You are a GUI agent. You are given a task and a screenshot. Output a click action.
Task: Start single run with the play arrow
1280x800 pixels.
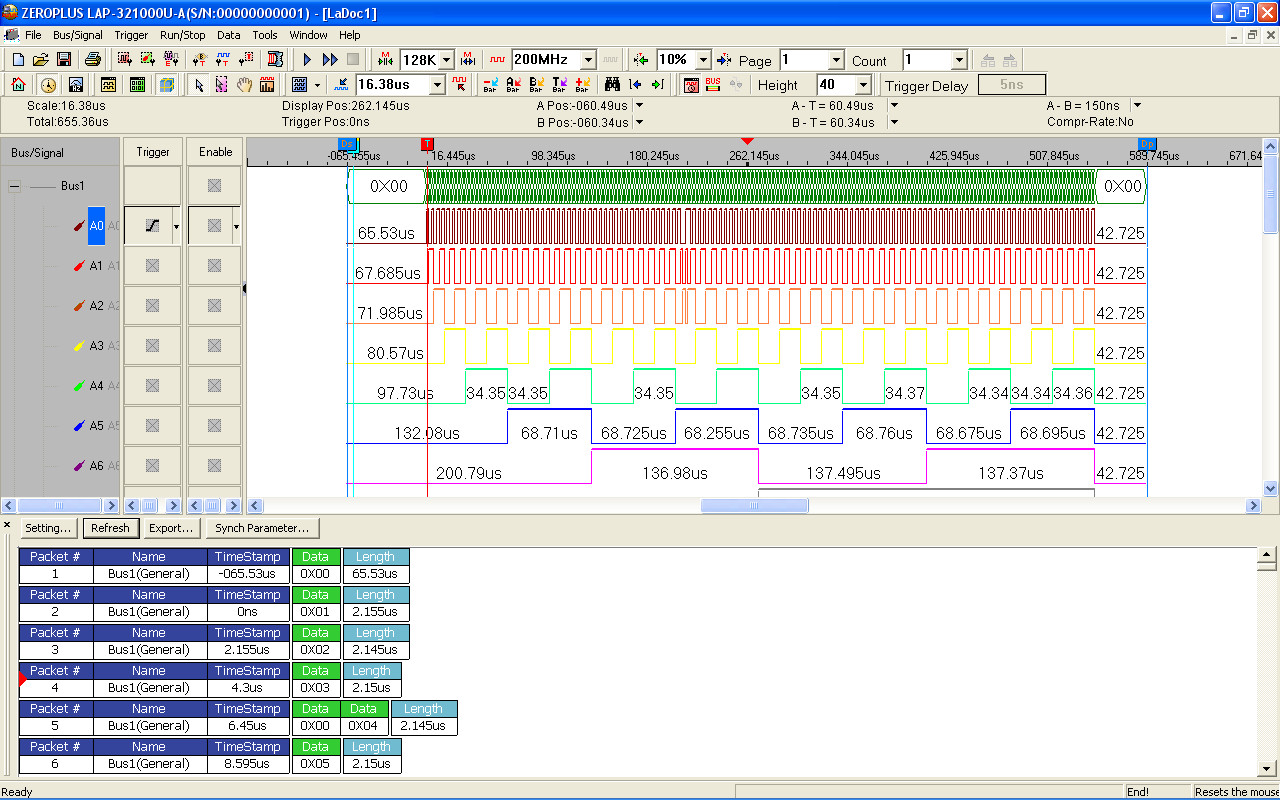coord(308,60)
